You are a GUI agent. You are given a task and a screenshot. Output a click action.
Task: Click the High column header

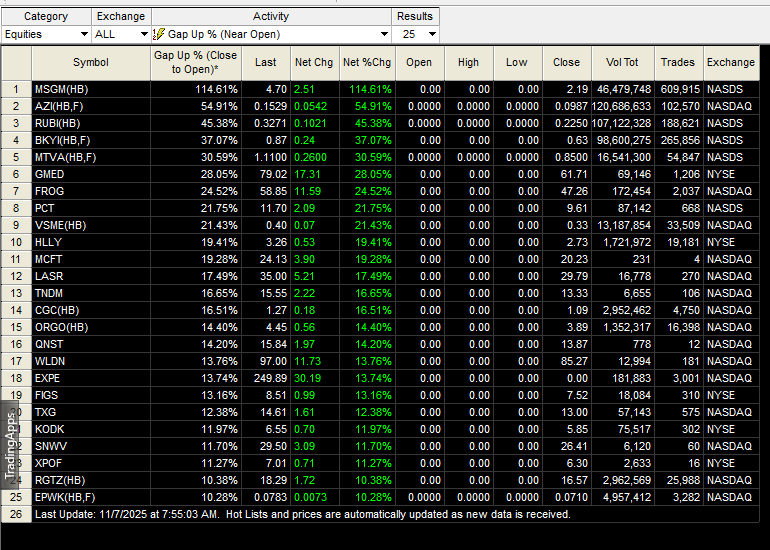[468, 63]
